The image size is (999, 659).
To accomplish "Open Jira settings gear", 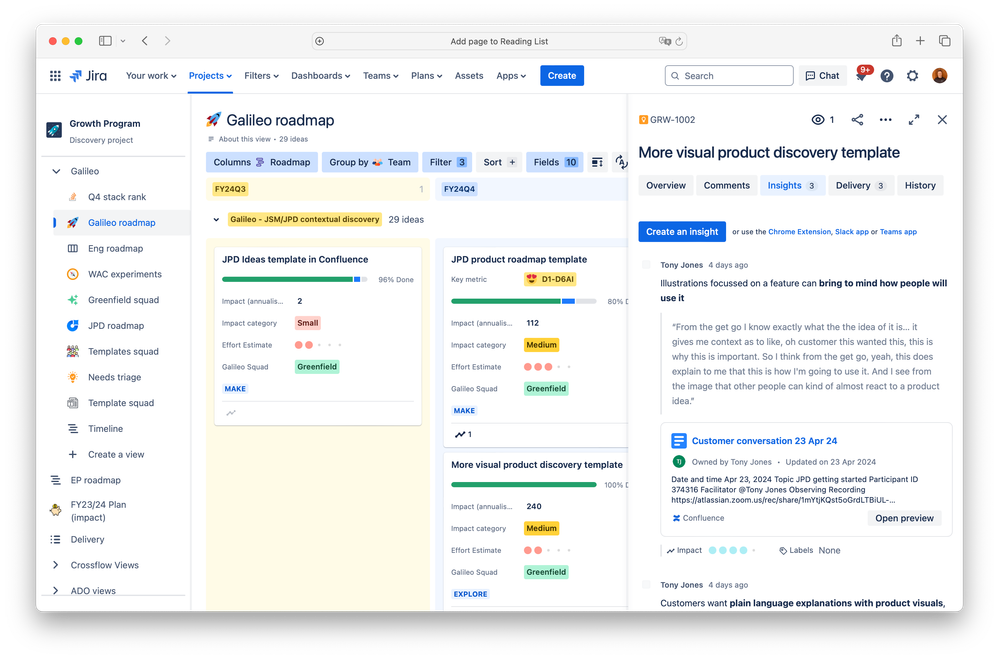I will click(x=912, y=76).
